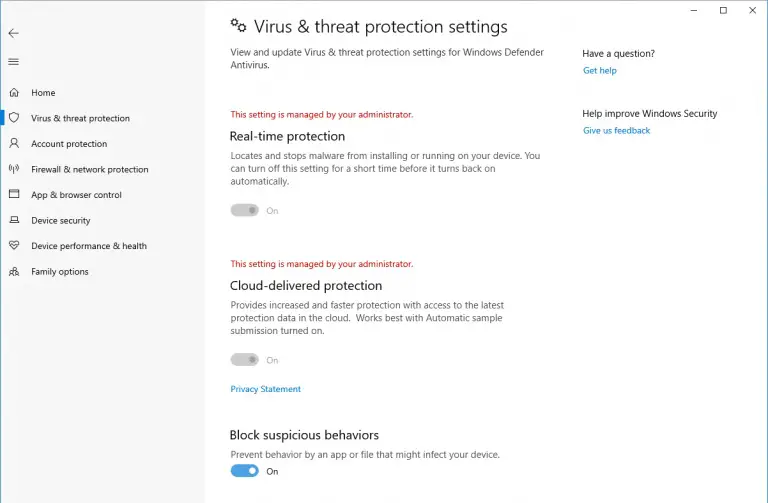Viewport: 768px width, 503px height.
Task: Open the Privacy Statement link
Action: click(265, 389)
